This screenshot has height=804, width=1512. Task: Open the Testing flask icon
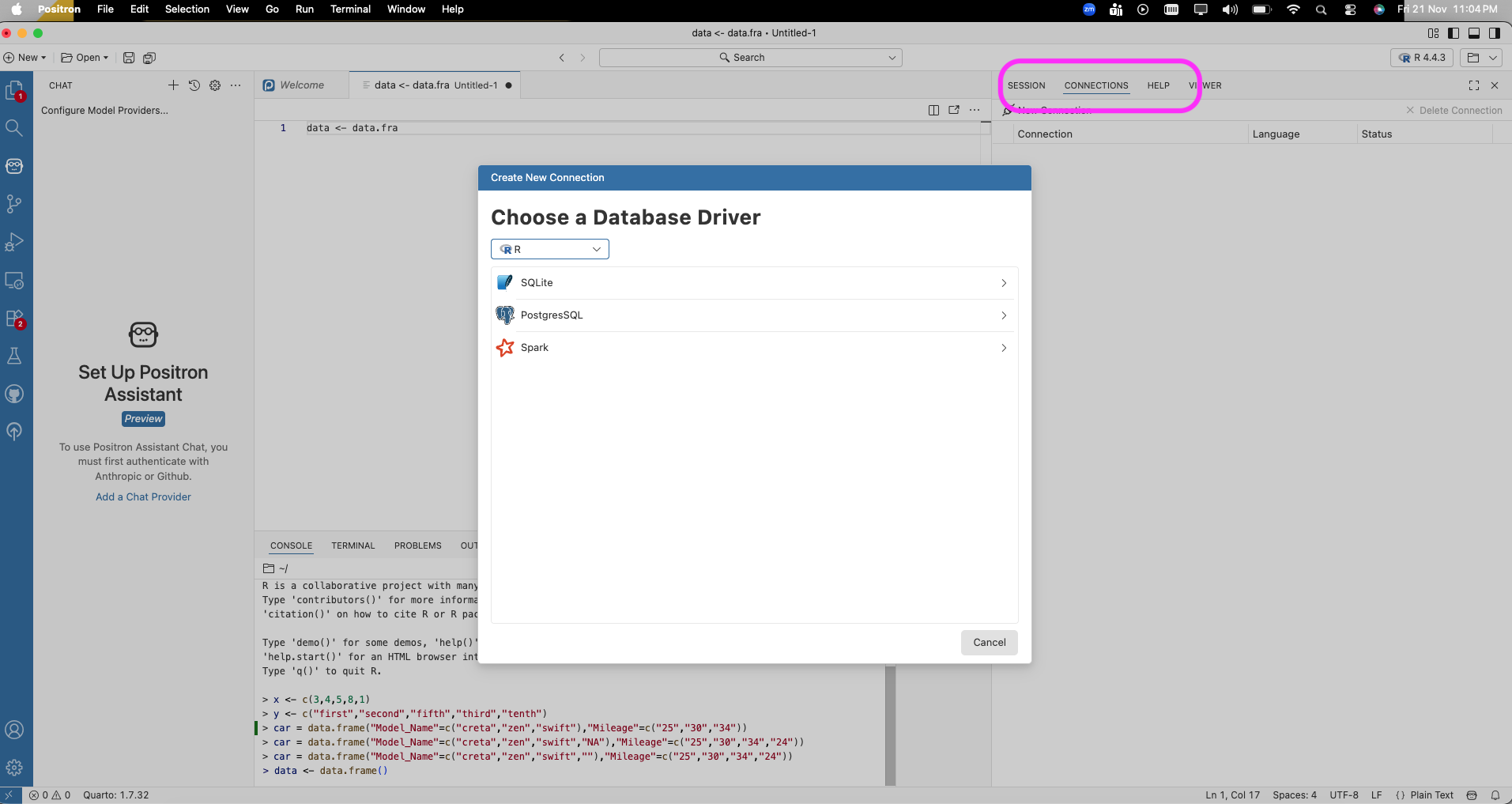click(x=14, y=357)
